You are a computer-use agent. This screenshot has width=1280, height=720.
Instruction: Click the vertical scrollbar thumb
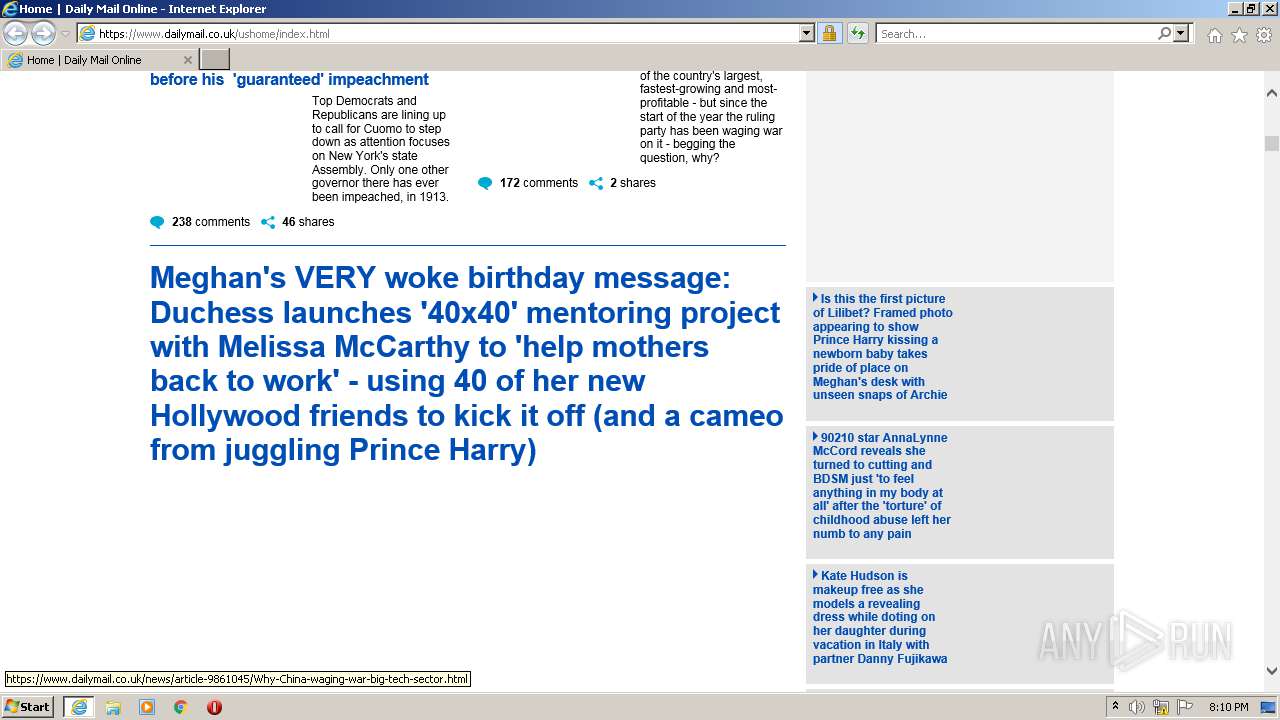pos(1272,143)
